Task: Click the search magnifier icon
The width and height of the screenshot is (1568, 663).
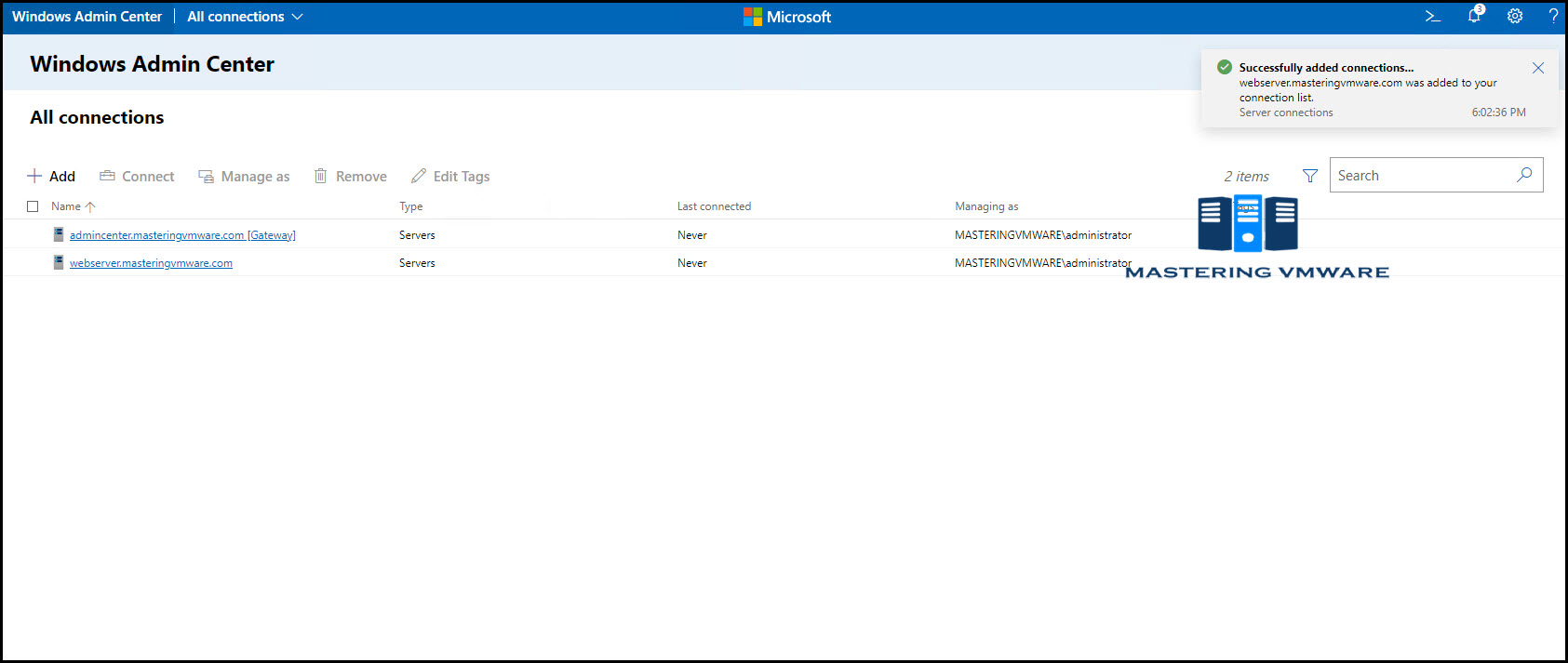Action: tap(1524, 175)
